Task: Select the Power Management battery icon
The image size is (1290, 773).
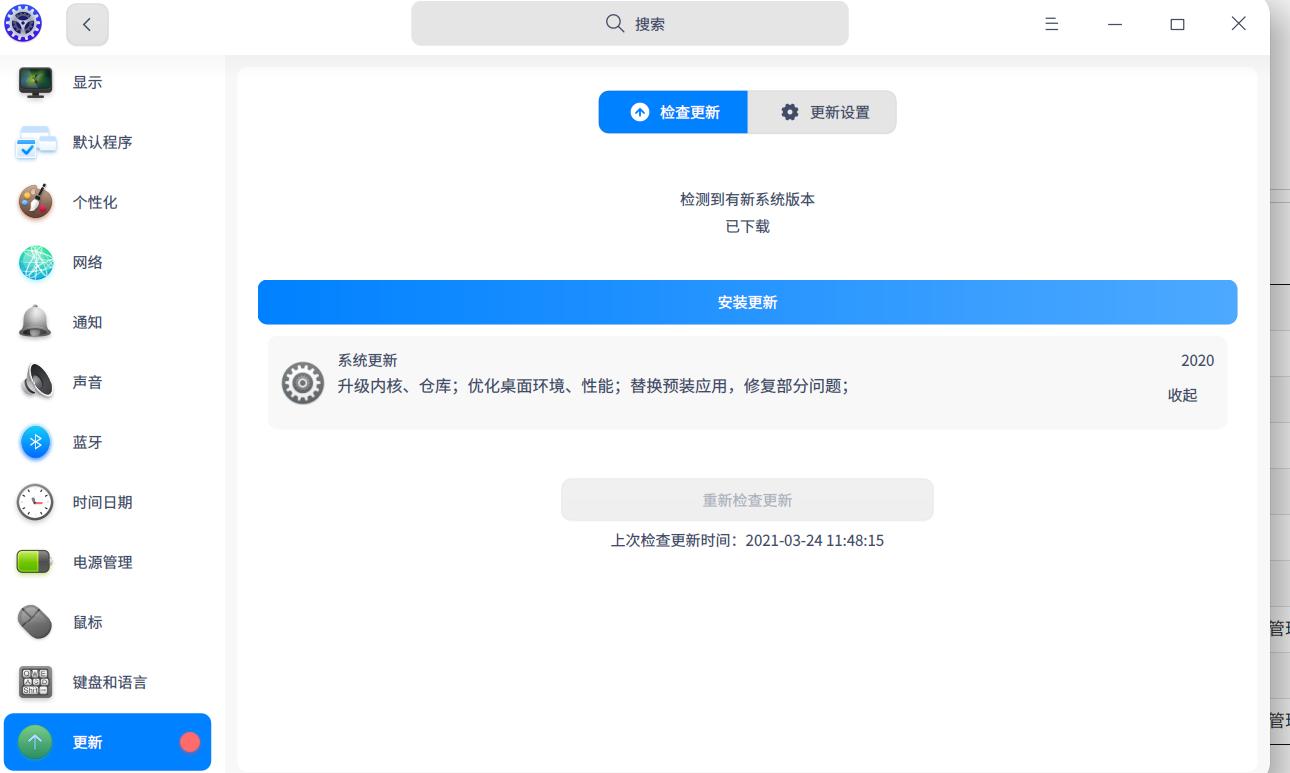Action: (36, 562)
